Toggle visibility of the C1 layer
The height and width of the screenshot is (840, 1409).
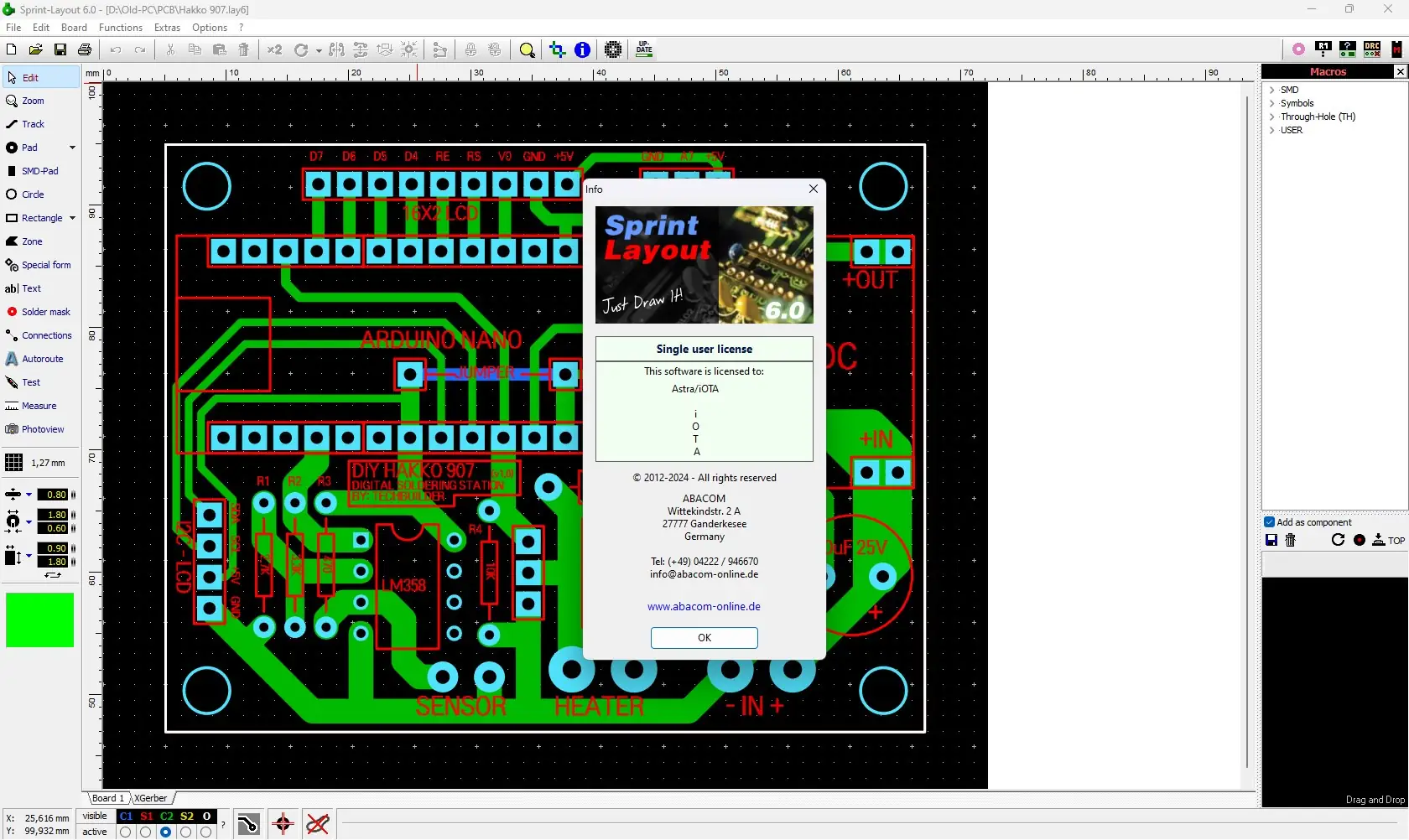(126, 817)
